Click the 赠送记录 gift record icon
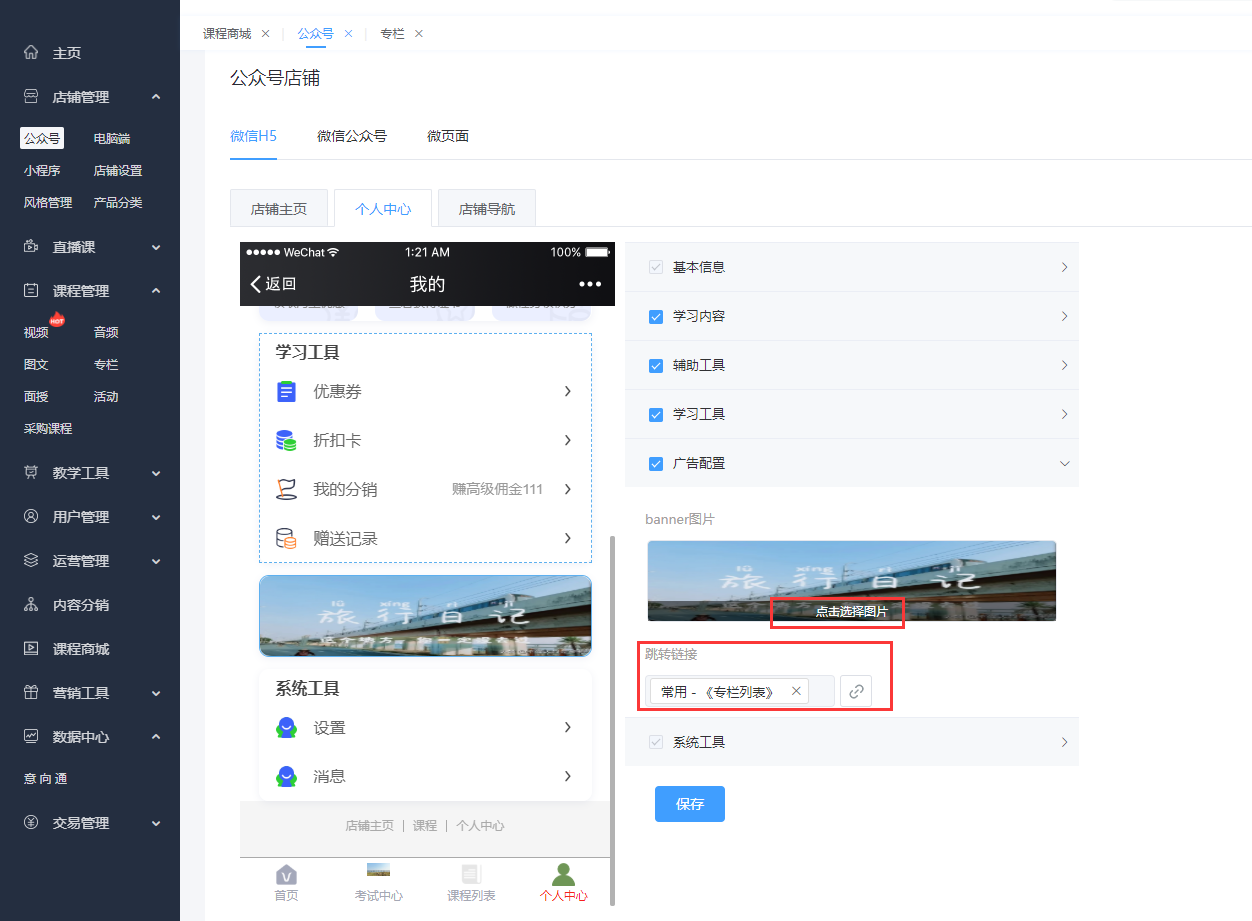The image size is (1252, 921). pyautogui.click(x=286, y=538)
